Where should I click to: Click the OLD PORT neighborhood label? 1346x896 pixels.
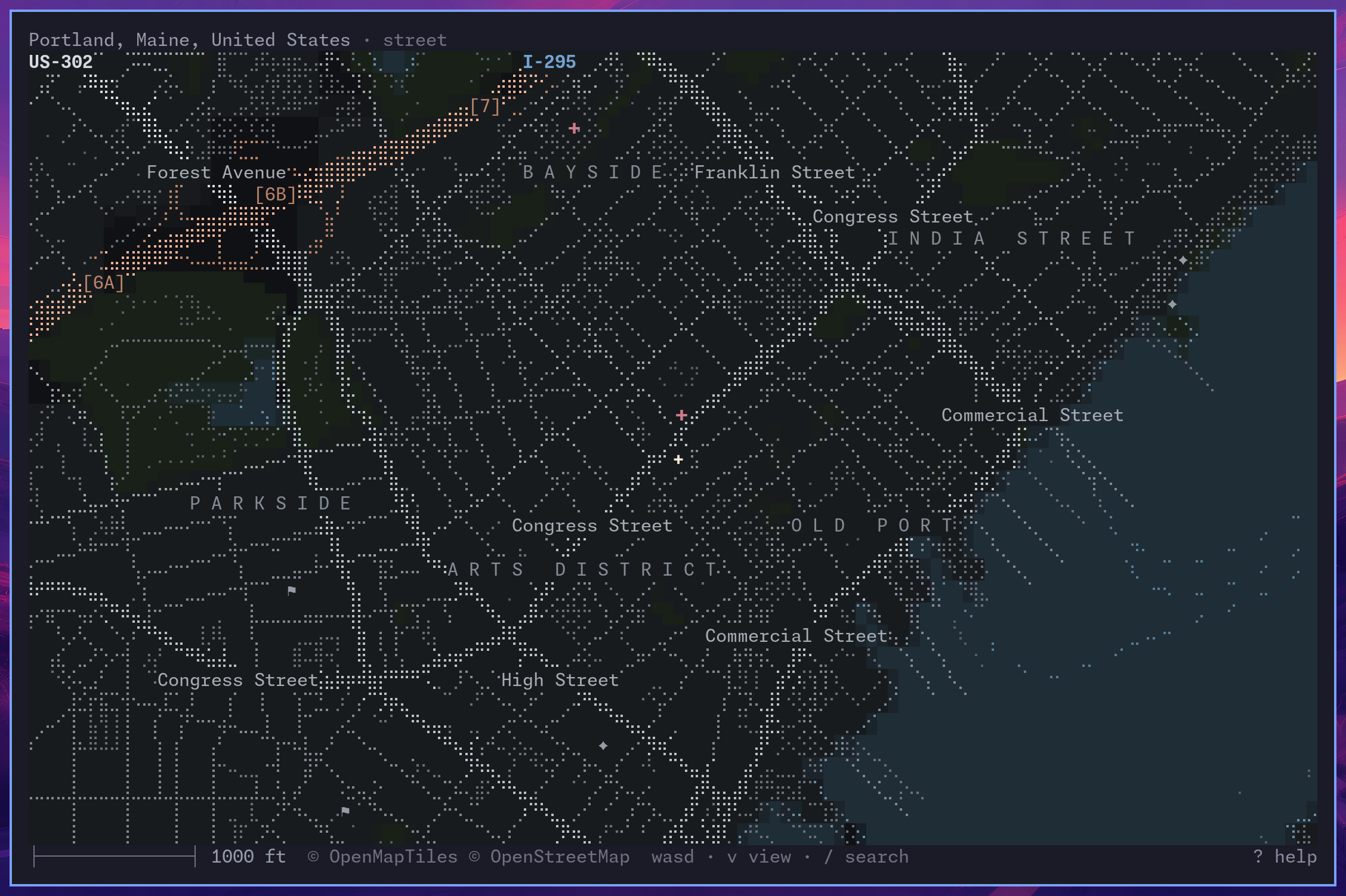coord(872,526)
